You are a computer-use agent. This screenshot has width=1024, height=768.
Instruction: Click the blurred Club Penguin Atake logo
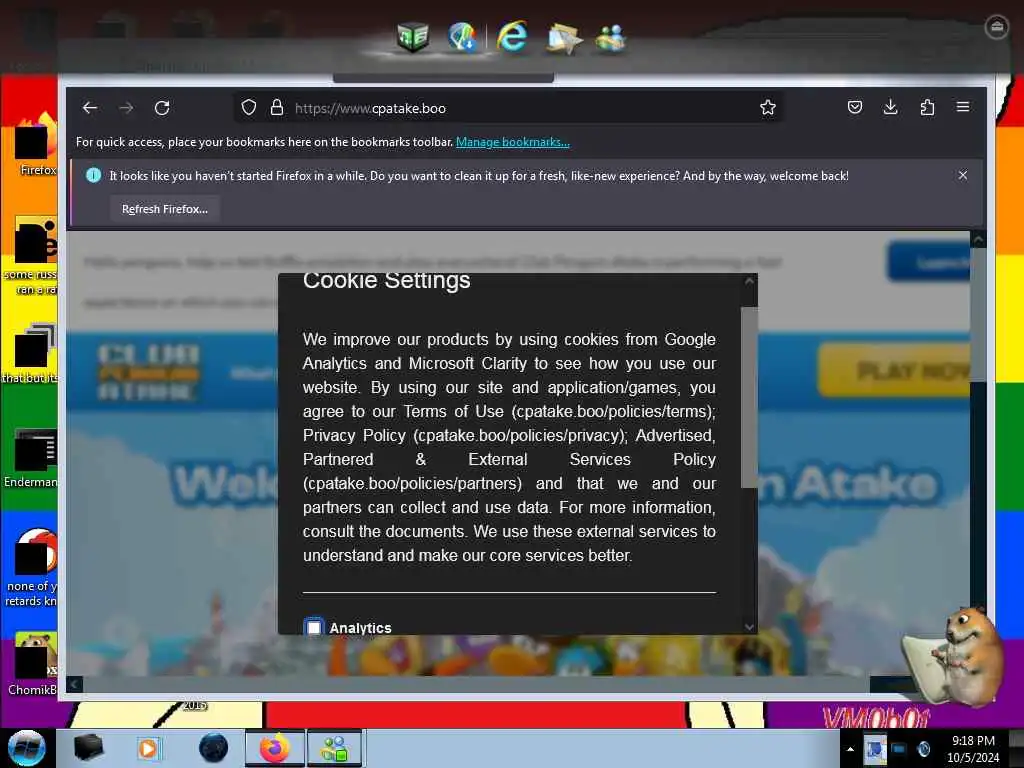tap(148, 372)
